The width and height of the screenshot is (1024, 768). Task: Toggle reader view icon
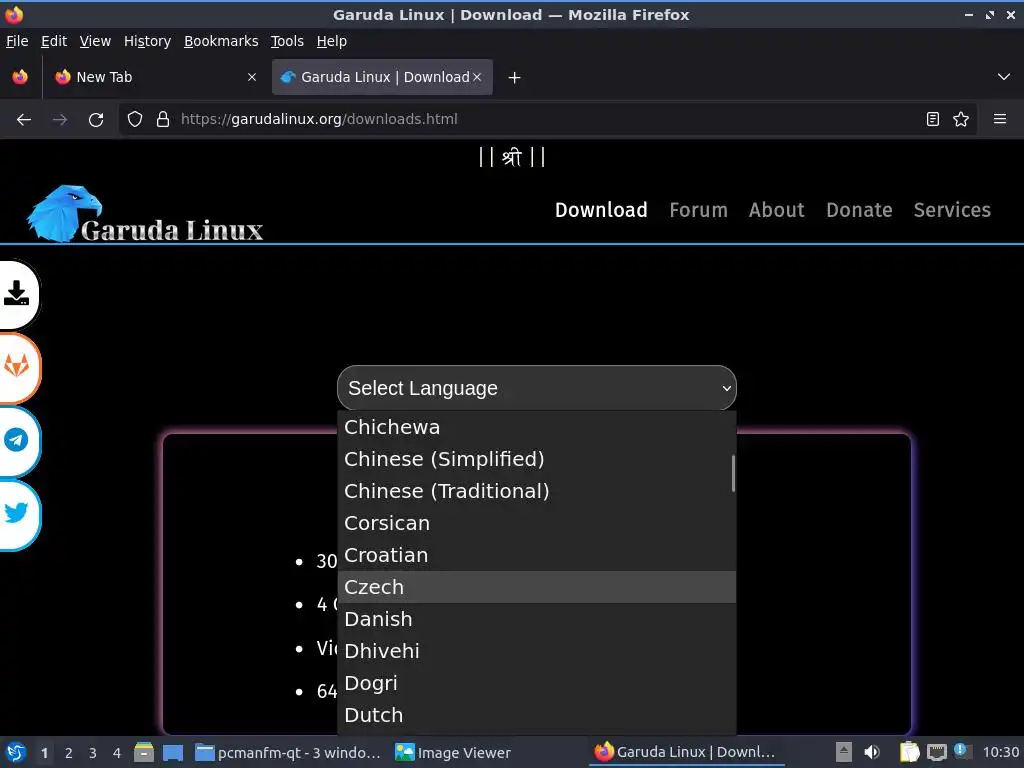(x=933, y=120)
